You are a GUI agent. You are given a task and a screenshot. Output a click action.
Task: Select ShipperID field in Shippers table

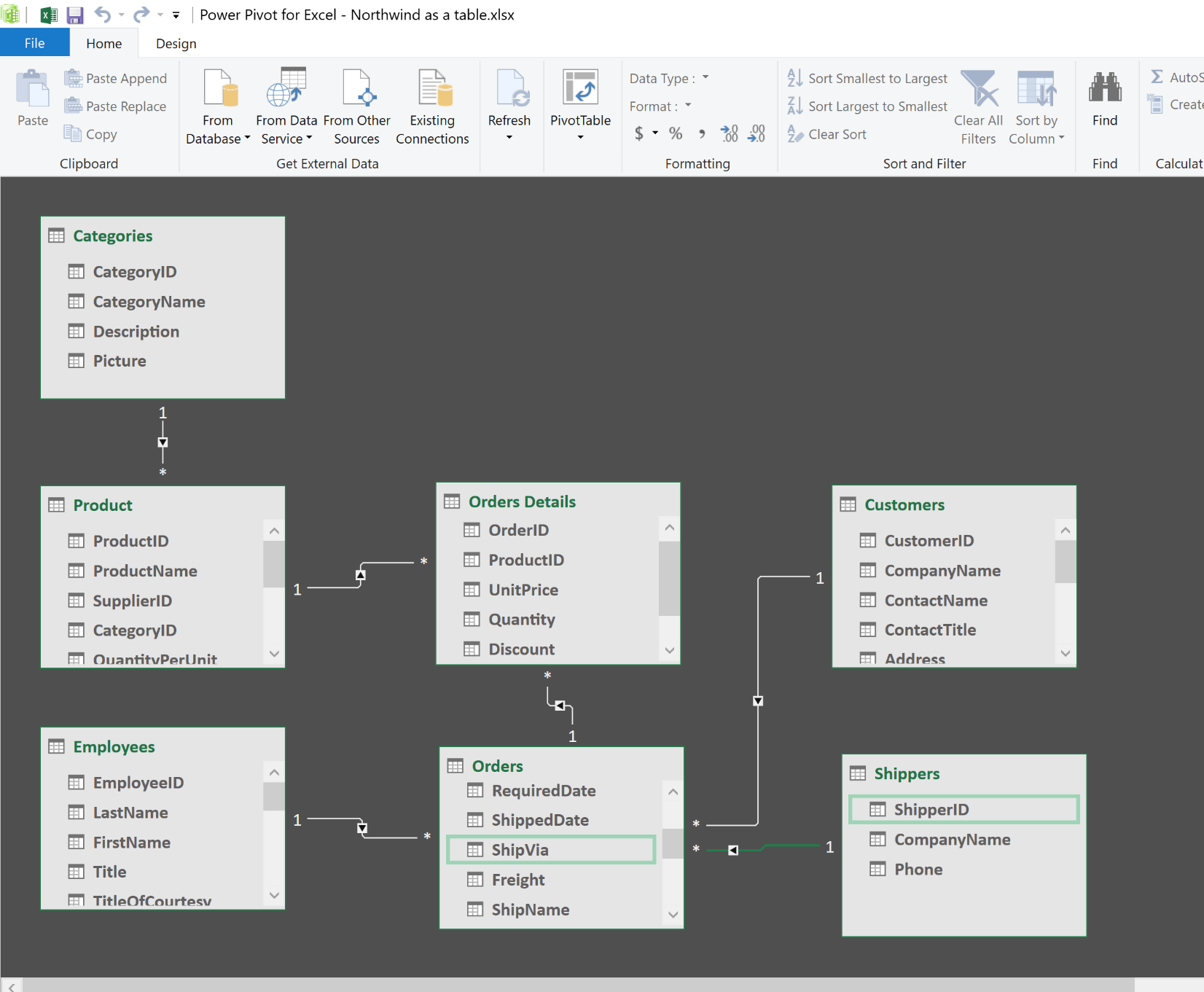click(963, 810)
